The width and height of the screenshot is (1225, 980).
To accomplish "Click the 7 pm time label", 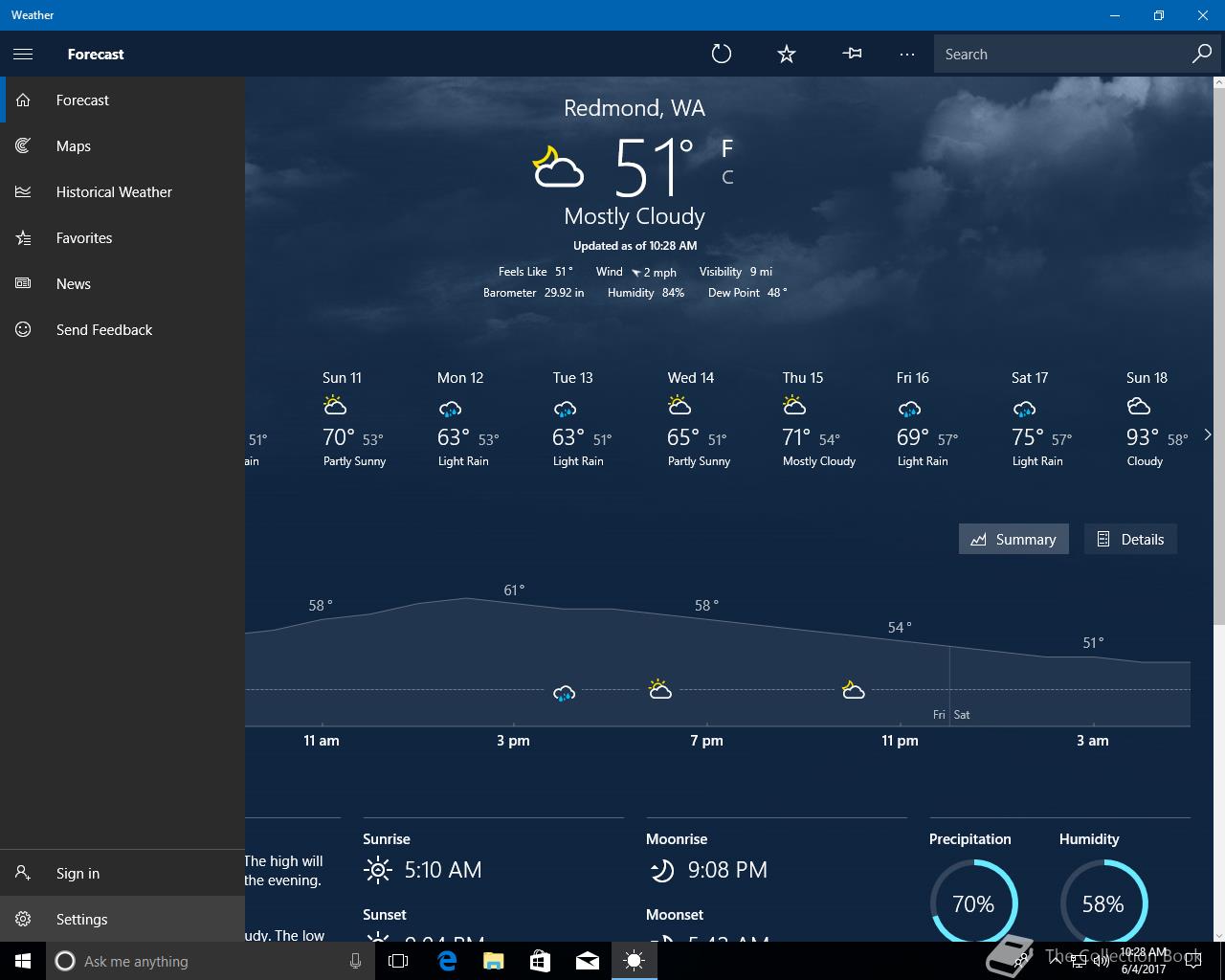I will click(706, 740).
